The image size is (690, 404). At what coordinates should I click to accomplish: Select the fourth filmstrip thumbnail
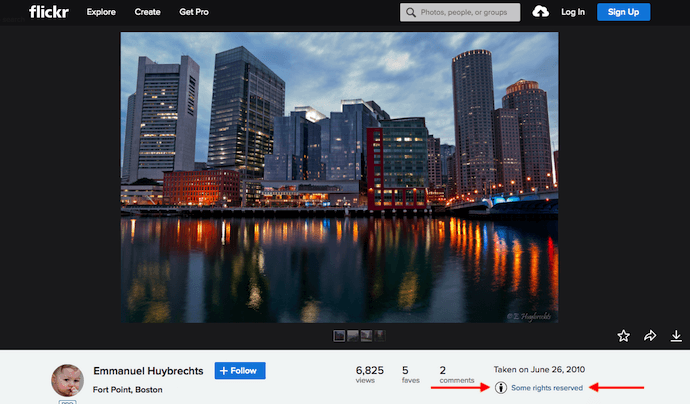click(x=380, y=336)
